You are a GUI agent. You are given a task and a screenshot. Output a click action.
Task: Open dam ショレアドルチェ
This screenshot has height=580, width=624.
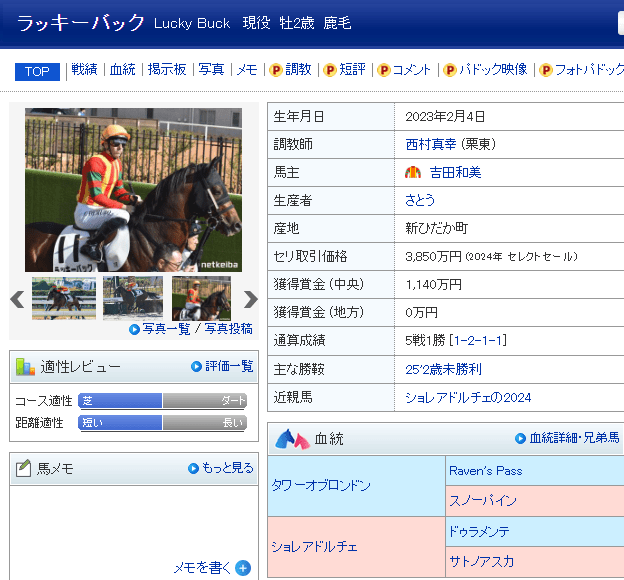(x=314, y=547)
